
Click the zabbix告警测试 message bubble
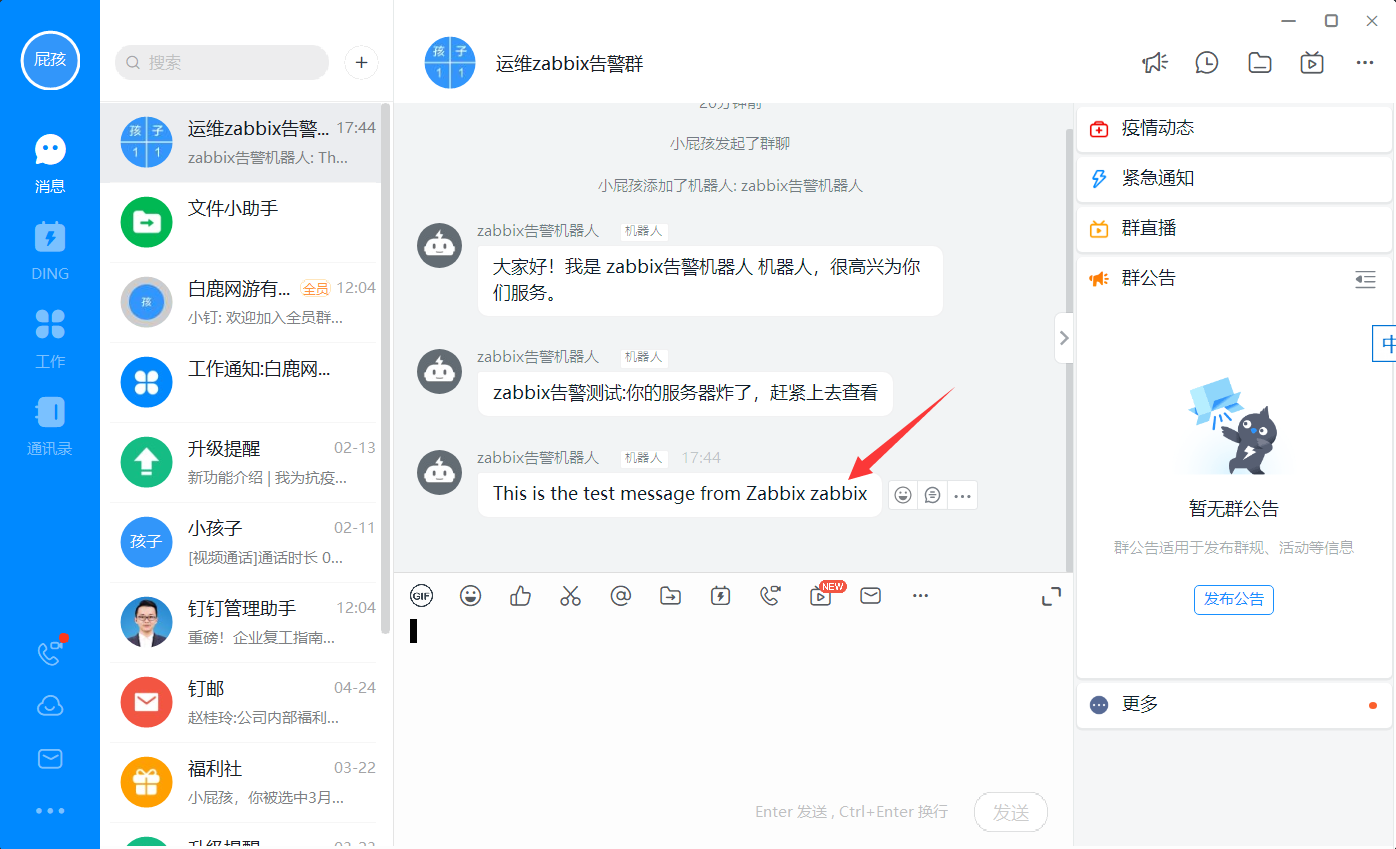tap(685, 393)
